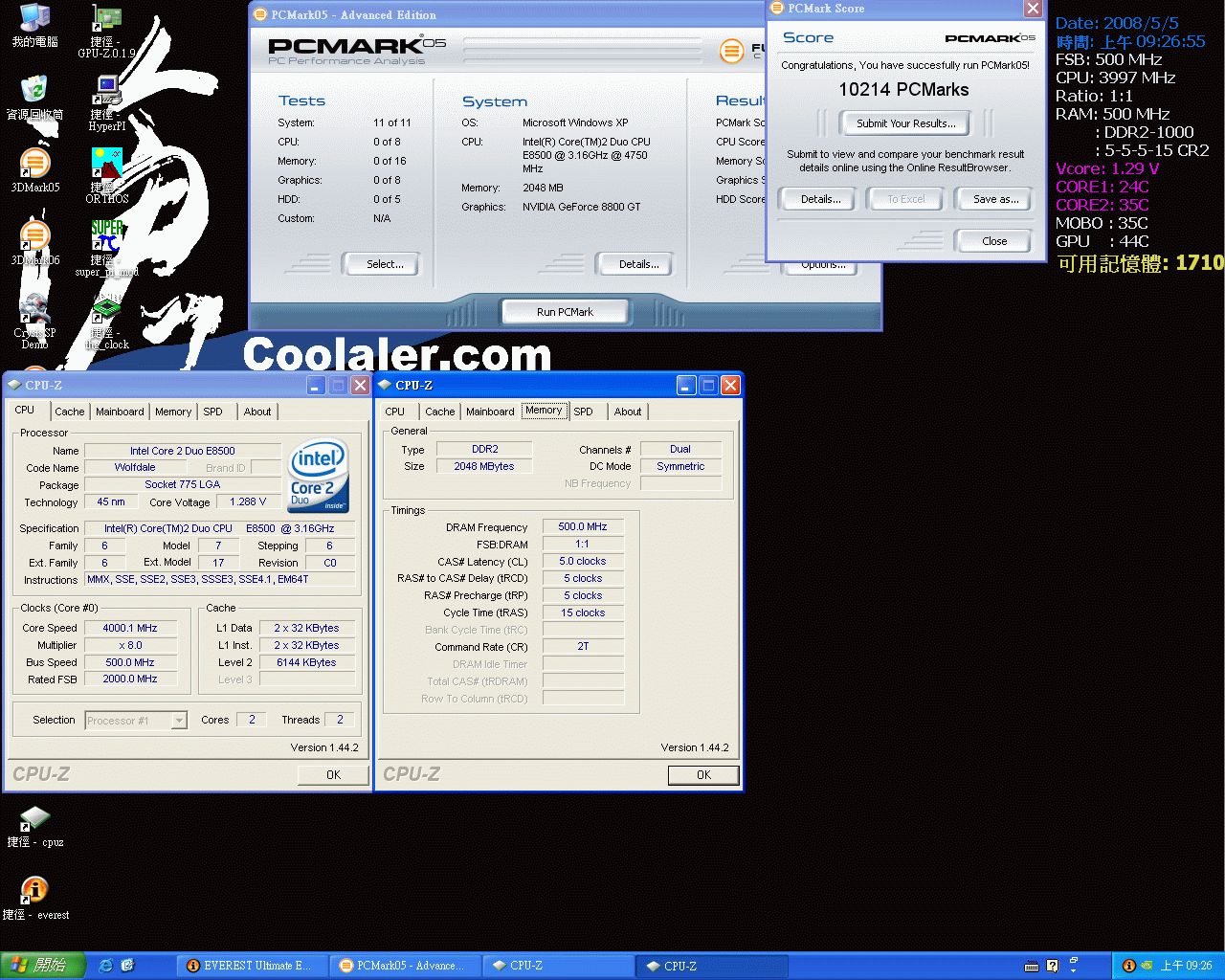1225x980 pixels.
Task: Click the Core Speed 4000.1 MHz field
Action: click(130, 629)
